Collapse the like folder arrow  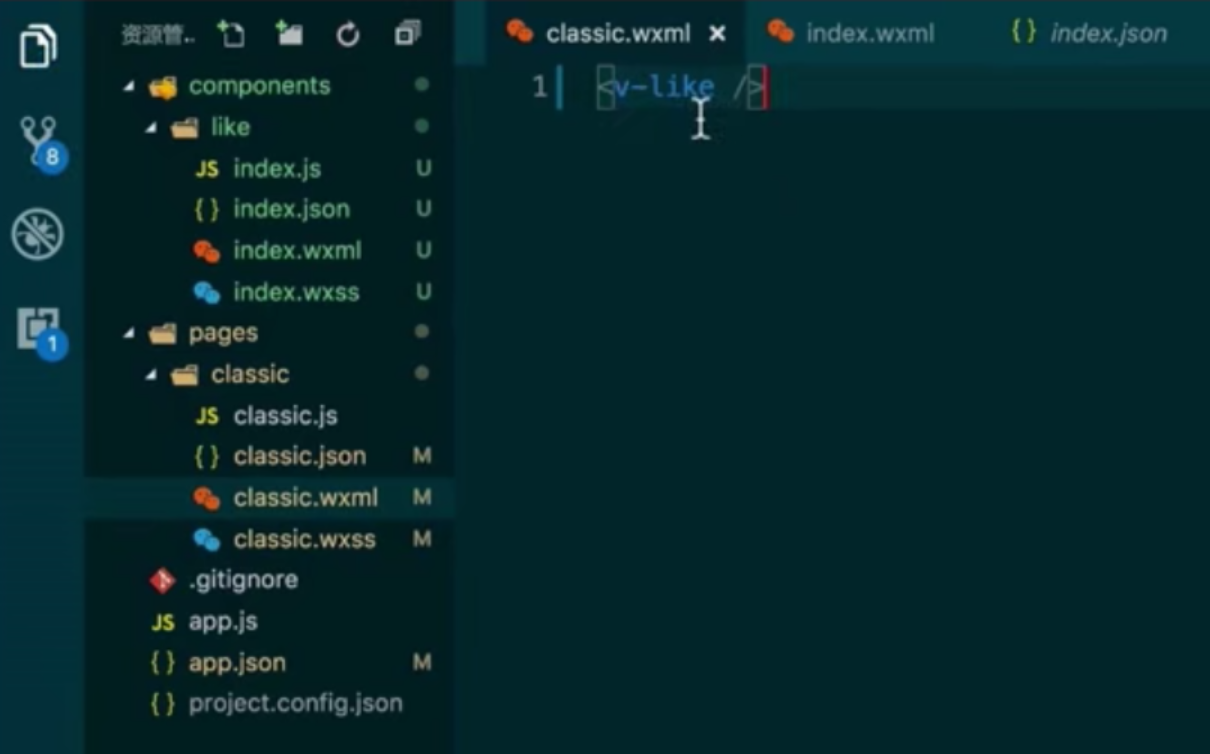[x=151, y=128]
